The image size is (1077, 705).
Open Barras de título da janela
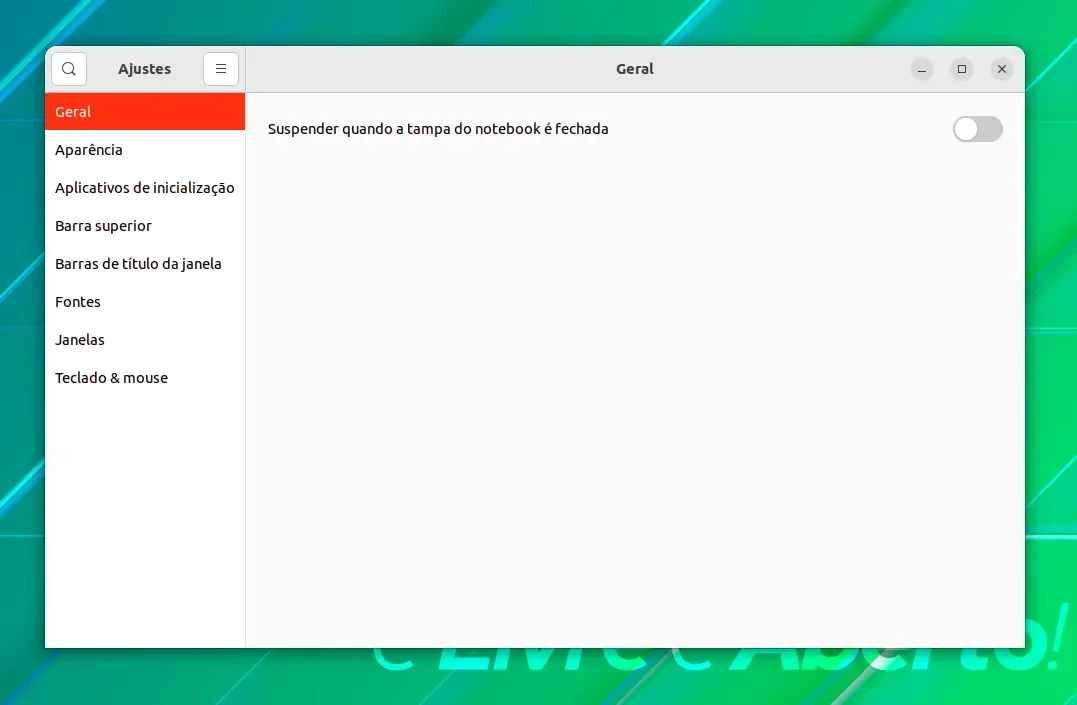coord(145,264)
